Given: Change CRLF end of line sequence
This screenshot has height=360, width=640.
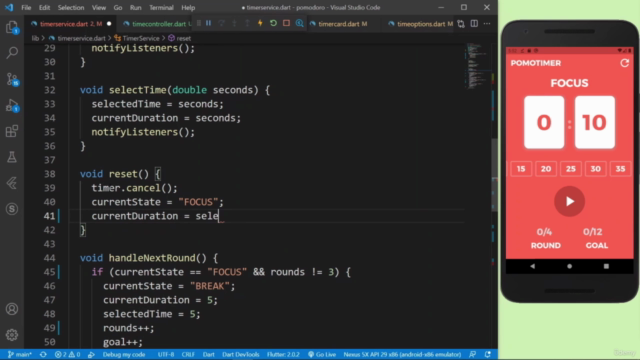Looking at the screenshot, I should click(x=188, y=354).
